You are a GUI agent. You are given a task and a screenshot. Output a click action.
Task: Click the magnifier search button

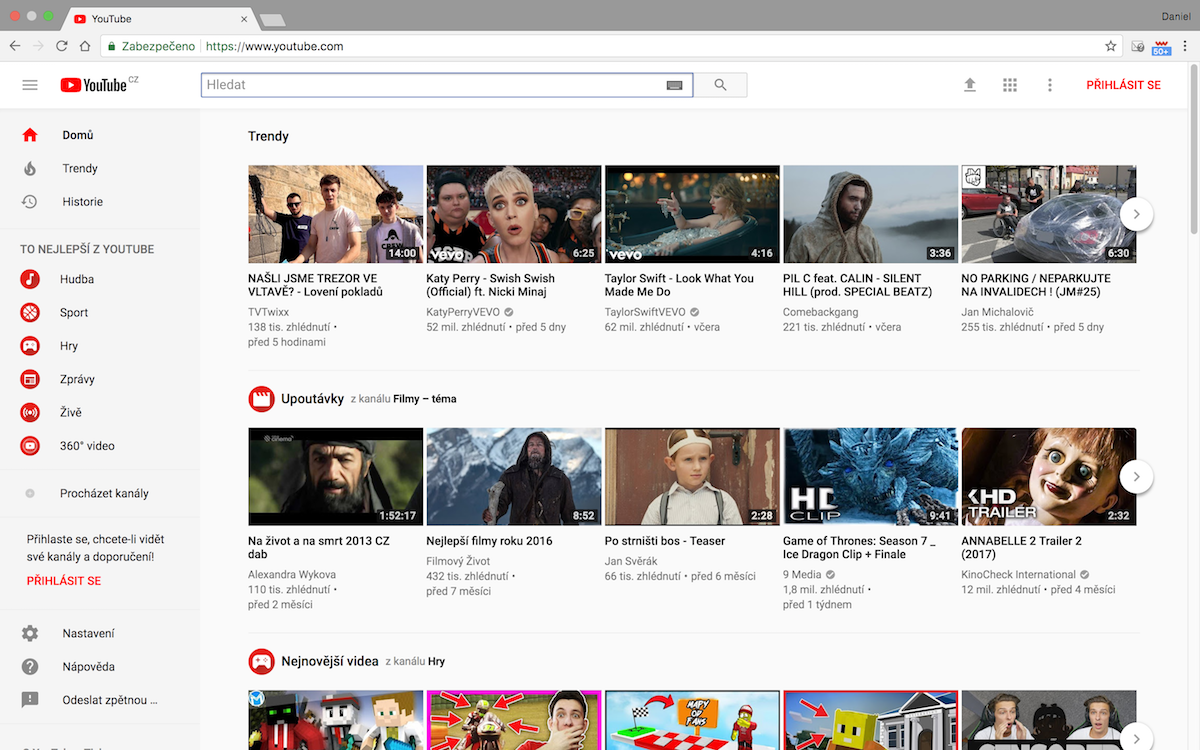pyautogui.click(x=720, y=85)
